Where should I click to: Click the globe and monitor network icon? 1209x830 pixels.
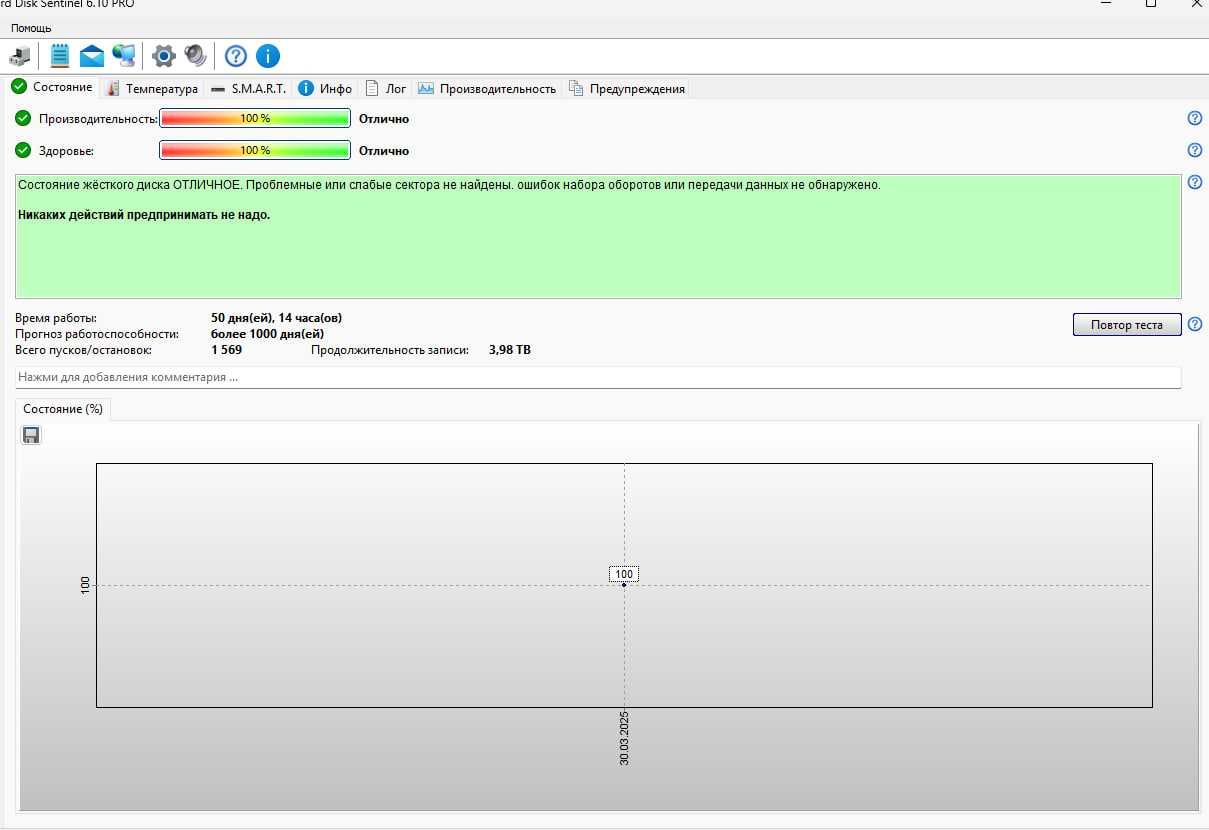click(x=123, y=55)
